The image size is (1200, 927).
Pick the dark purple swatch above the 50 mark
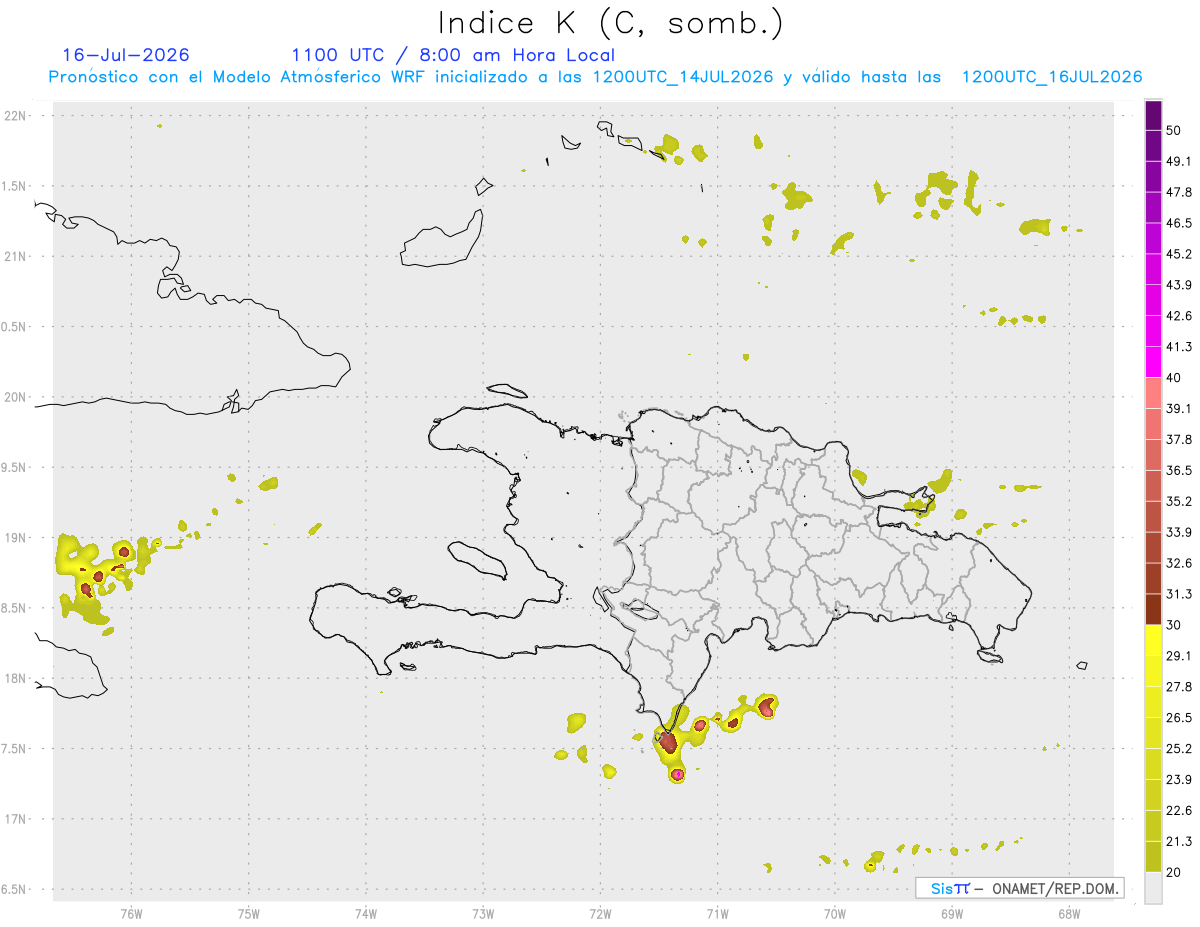(1154, 116)
